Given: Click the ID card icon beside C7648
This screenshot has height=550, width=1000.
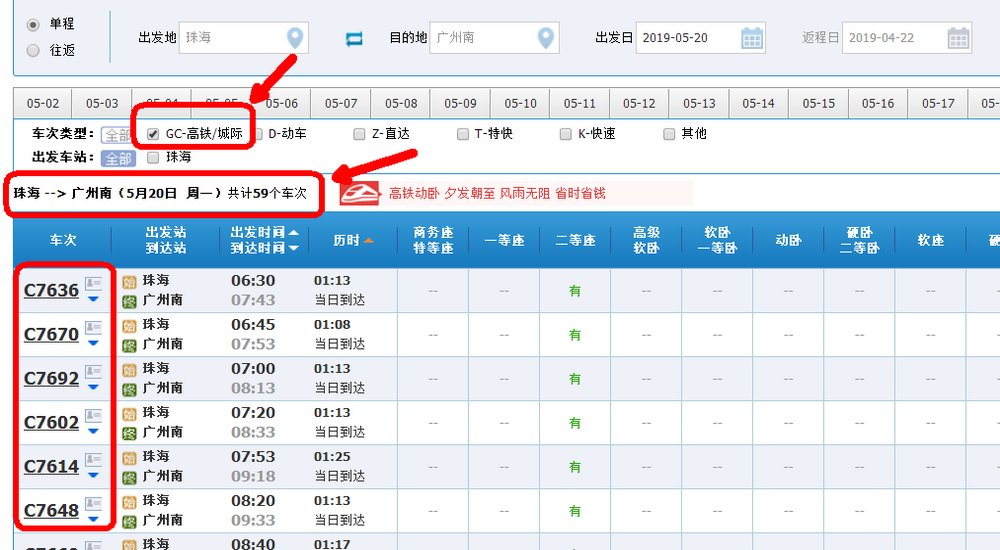Looking at the screenshot, I should point(94,503).
